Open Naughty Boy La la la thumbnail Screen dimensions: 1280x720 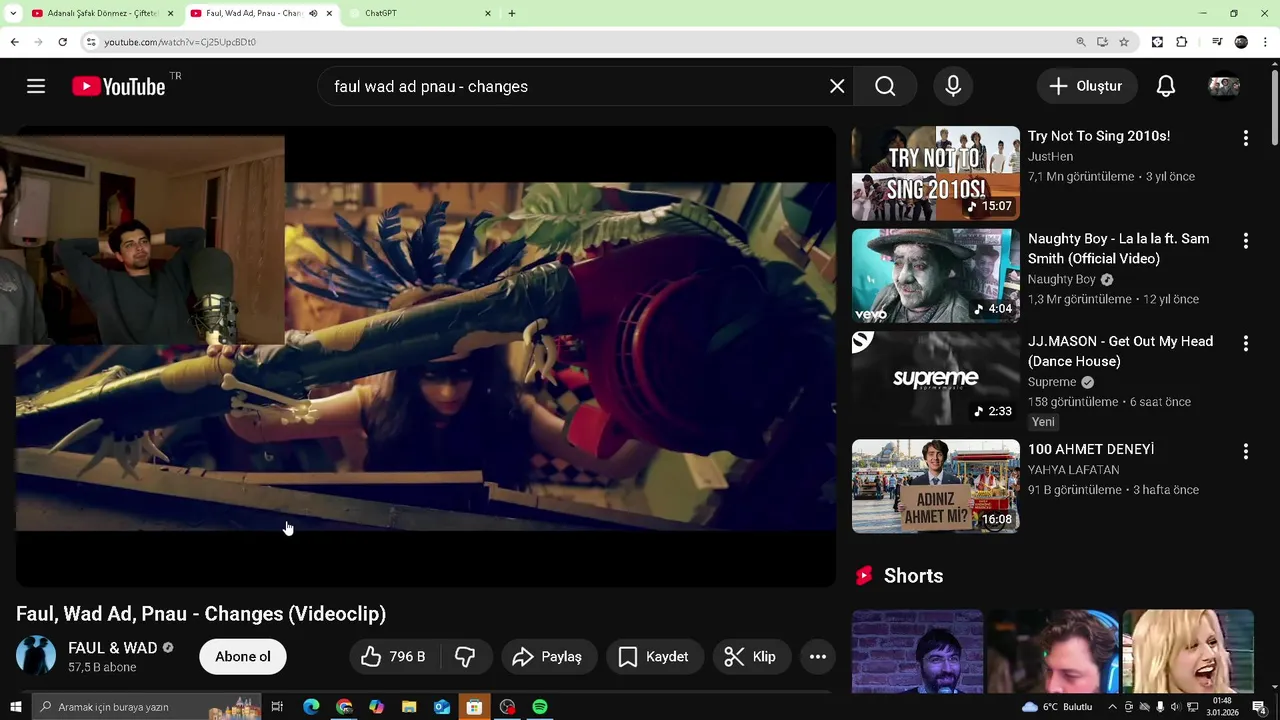[936, 276]
